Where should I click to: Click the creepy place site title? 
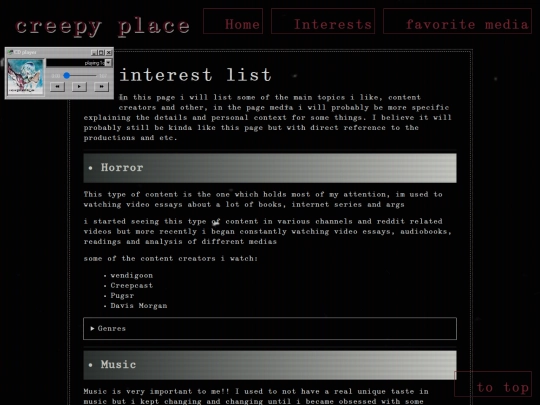(x=102, y=27)
